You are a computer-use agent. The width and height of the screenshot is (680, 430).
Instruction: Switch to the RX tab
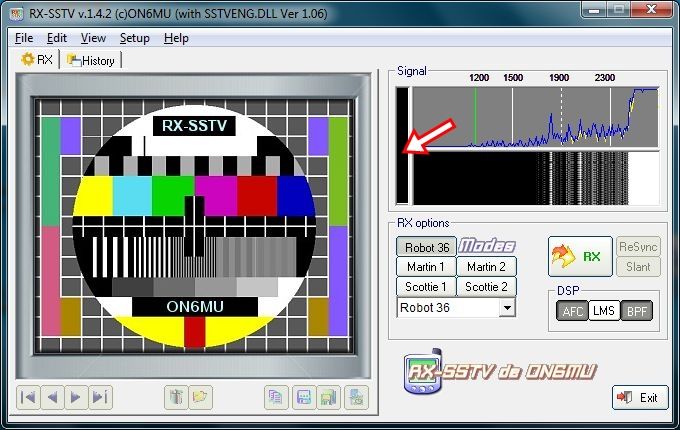point(37,59)
